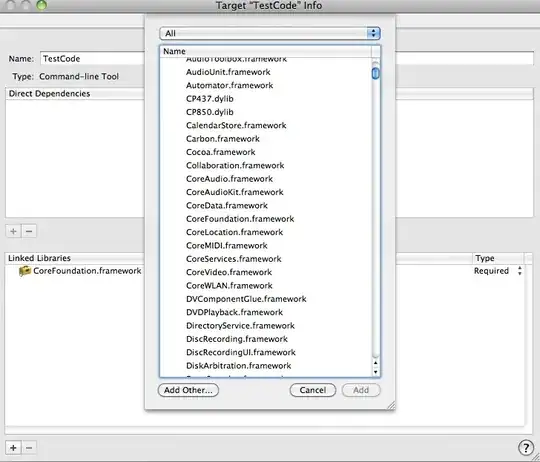Click the green zoom window button
540x462 pixels.
click(x=42, y=4)
